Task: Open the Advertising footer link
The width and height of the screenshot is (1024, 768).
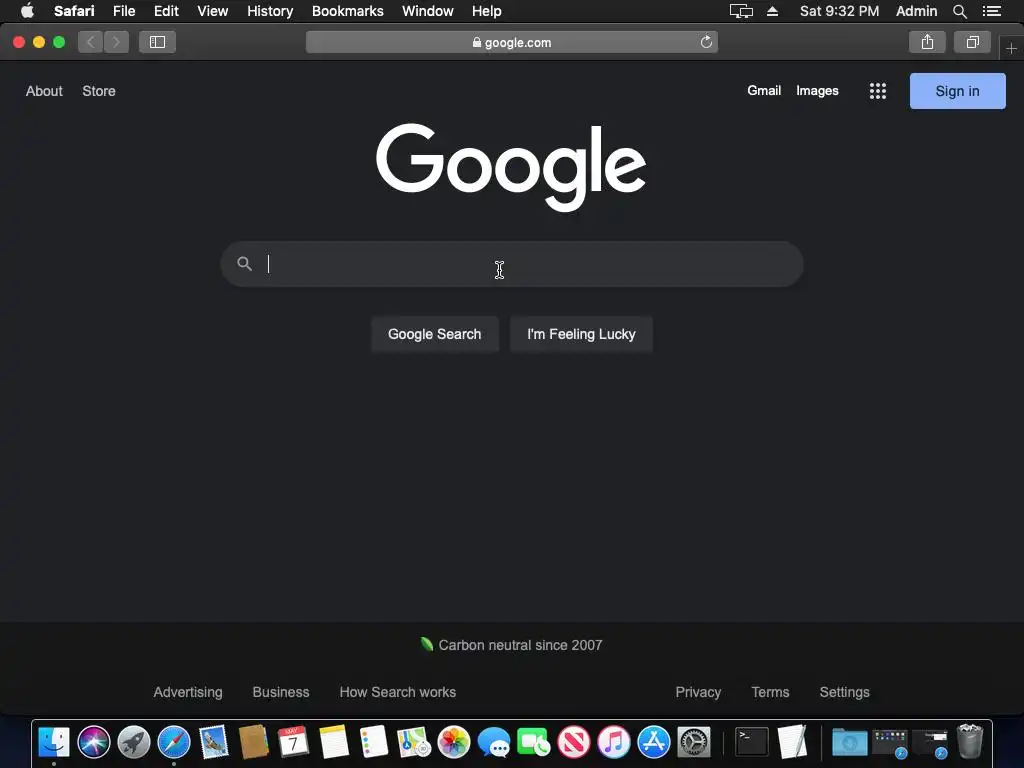Action: 188,692
